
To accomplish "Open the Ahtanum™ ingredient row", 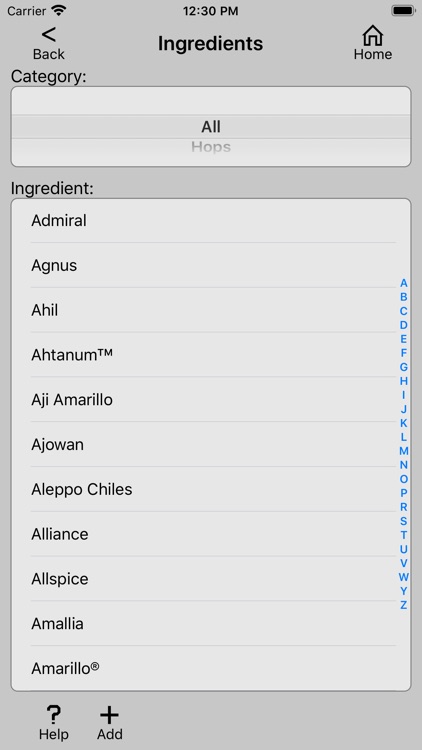I will (211, 355).
